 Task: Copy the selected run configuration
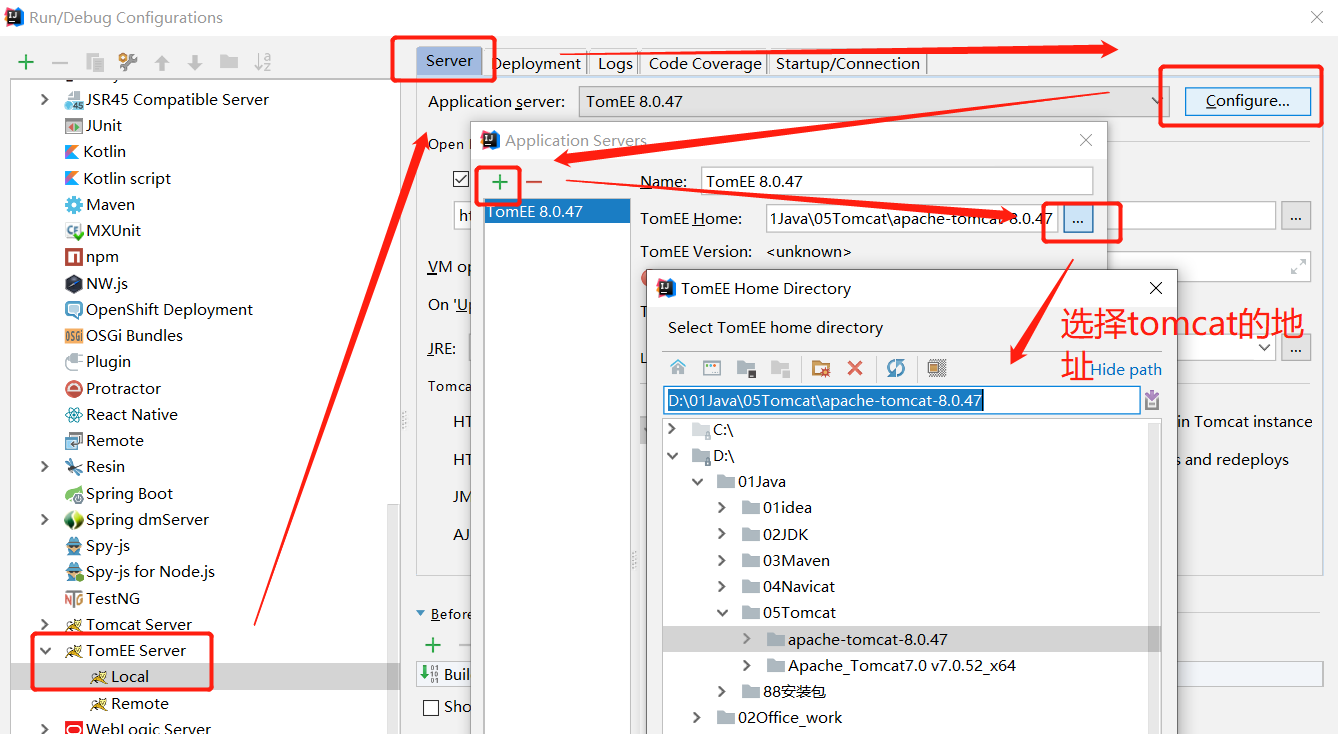(95, 62)
